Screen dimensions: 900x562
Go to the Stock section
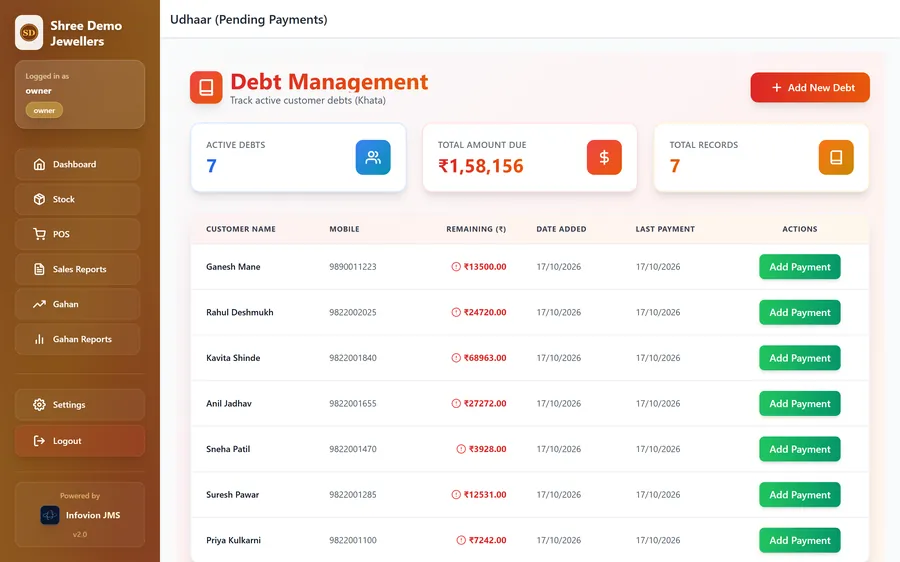point(77,199)
